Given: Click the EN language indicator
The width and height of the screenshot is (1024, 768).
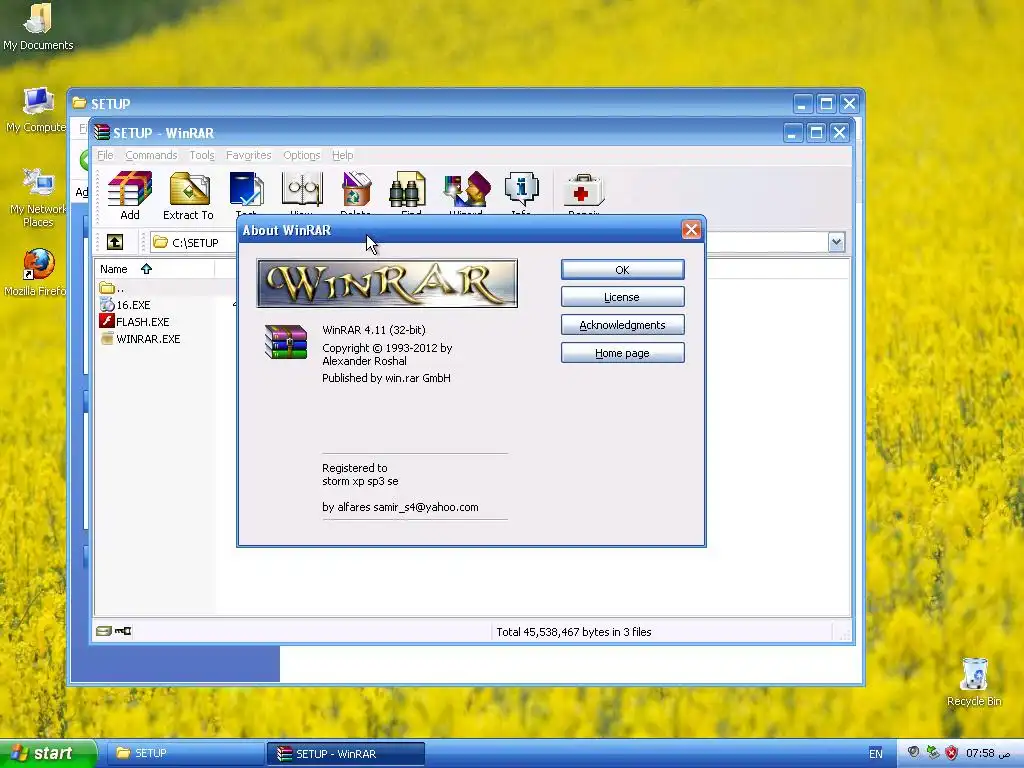Looking at the screenshot, I should click(x=876, y=754).
